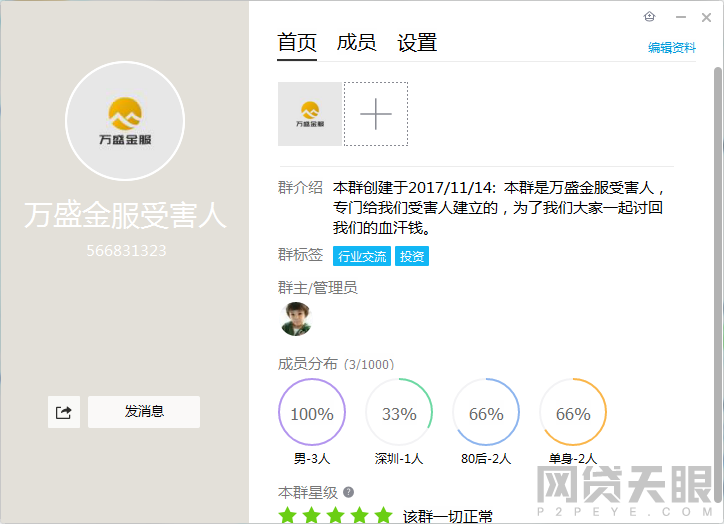
Task: Click the group name 万盛金服受害人
Action: [x=125, y=215]
